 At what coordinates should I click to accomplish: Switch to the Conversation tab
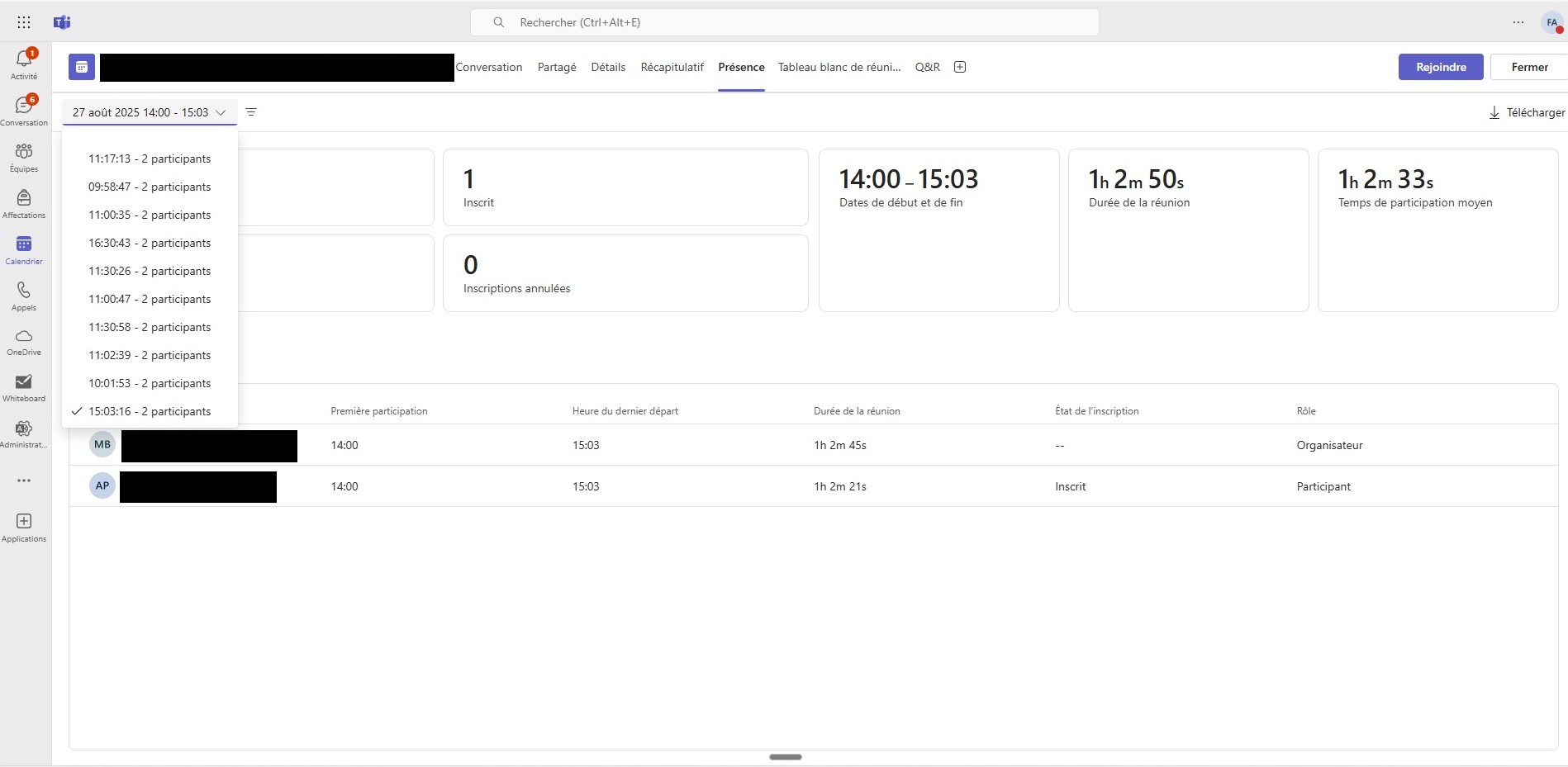pos(489,67)
